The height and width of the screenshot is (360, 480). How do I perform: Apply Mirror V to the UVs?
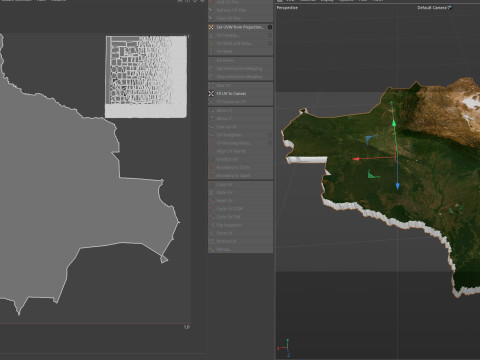pyautogui.click(x=240, y=119)
